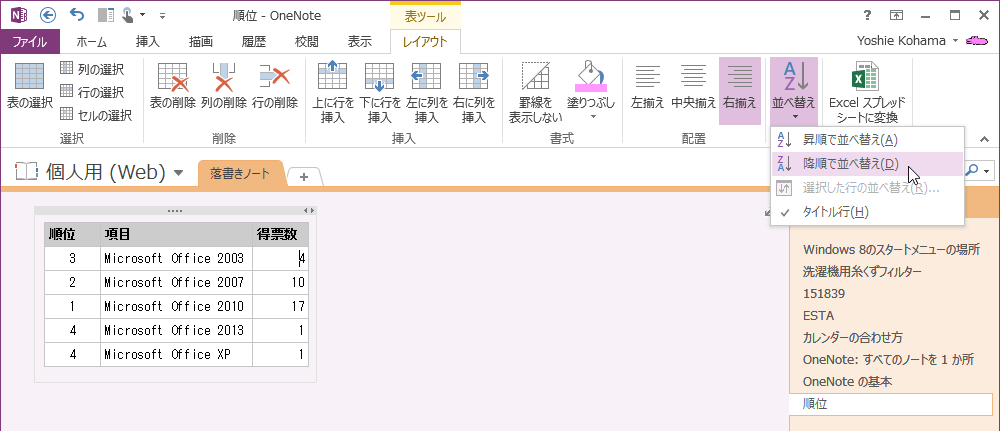Insert a column to the right (右に列を挿入)

tap(474, 91)
